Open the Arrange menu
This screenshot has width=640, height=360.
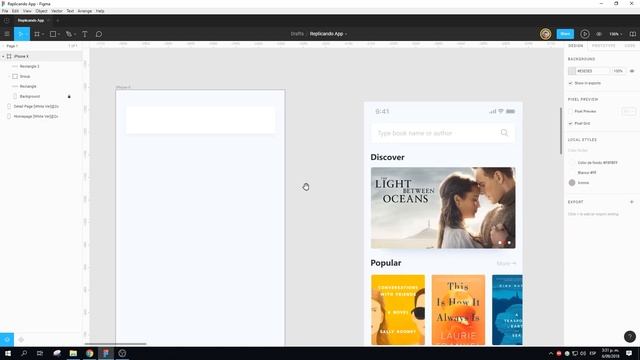pyautogui.click(x=84, y=11)
